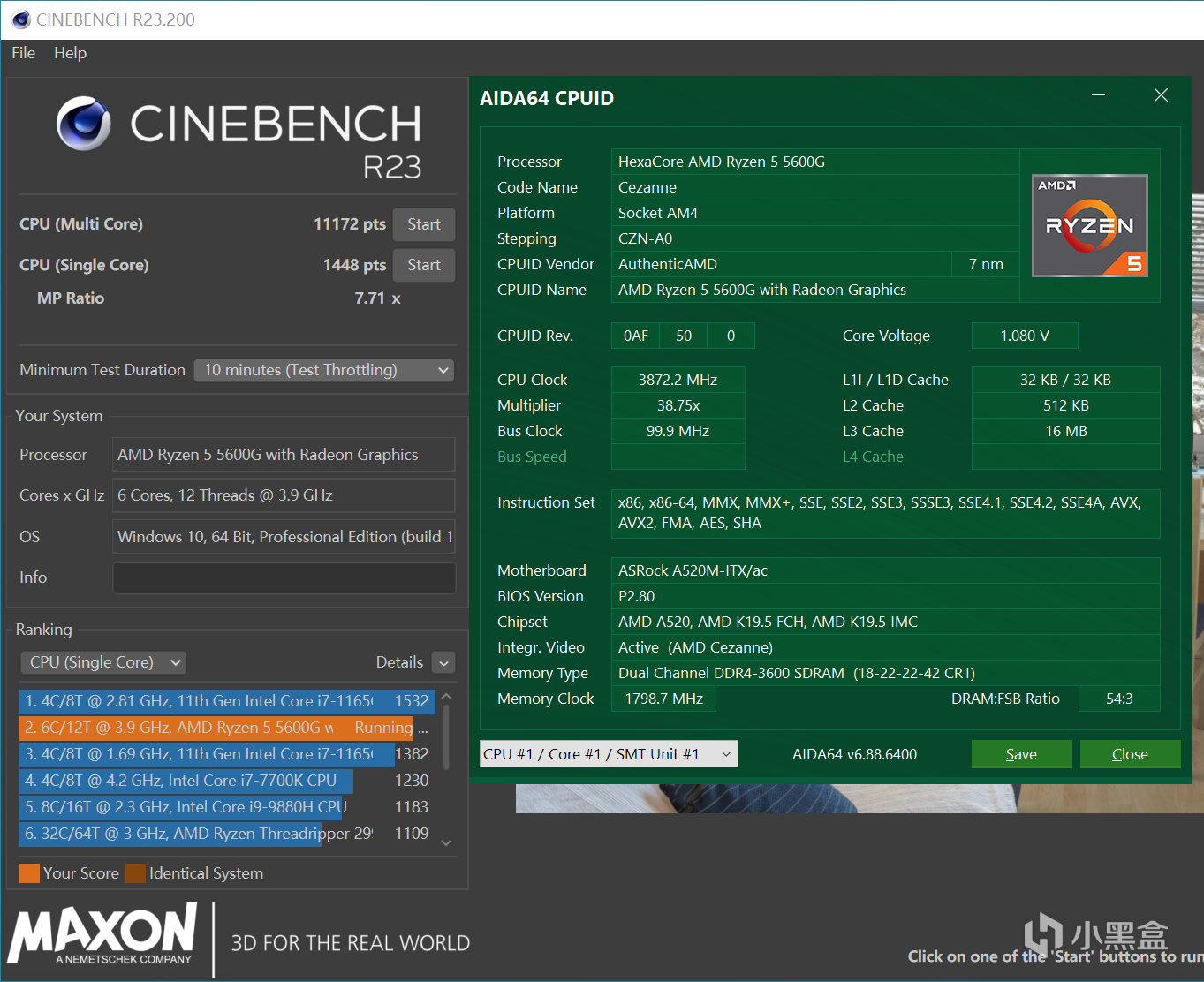
Task: Click the orange Your Score legend swatch
Action: tap(29, 873)
